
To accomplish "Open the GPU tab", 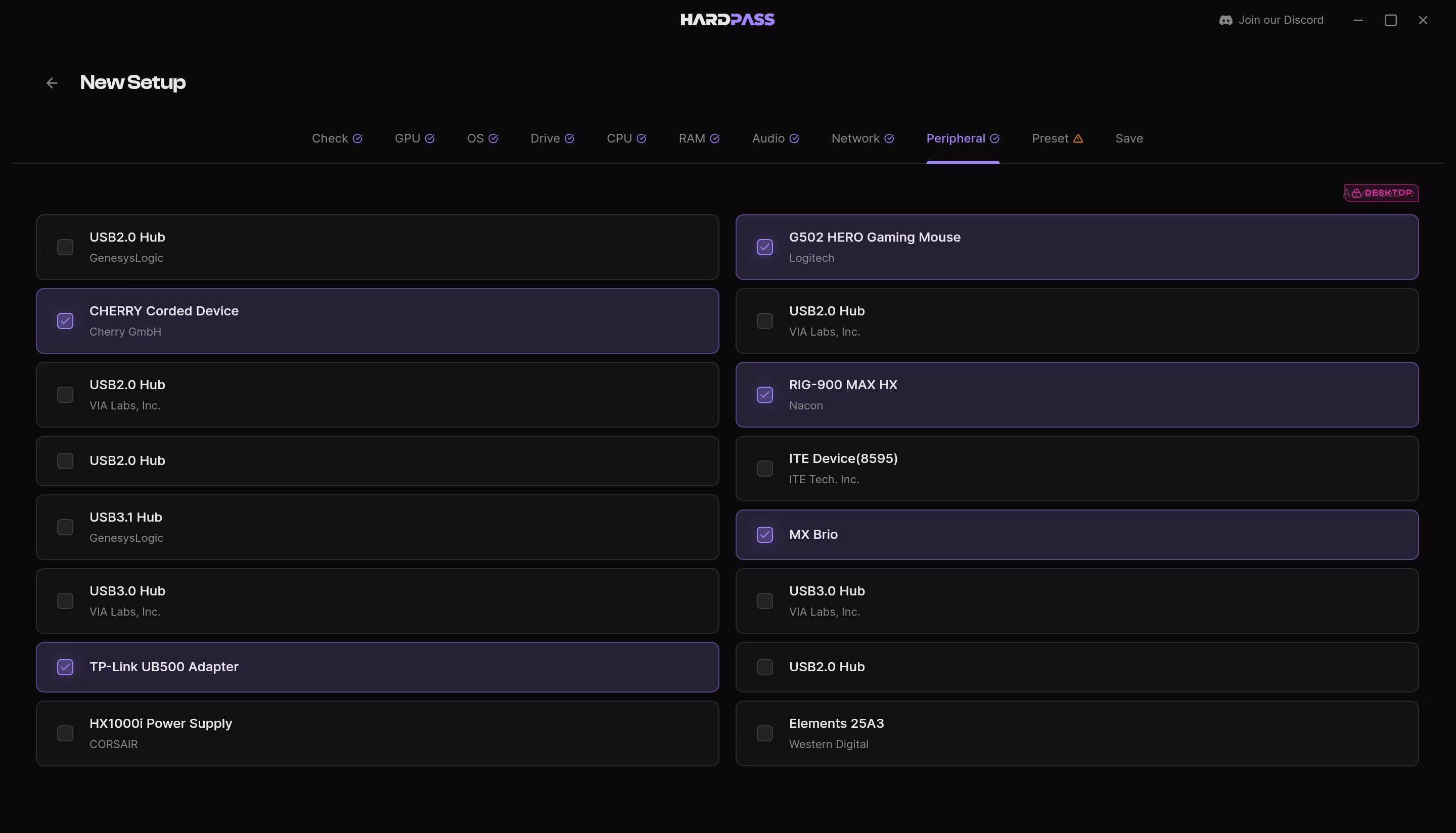I will pyautogui.click(x=415, y=138).
